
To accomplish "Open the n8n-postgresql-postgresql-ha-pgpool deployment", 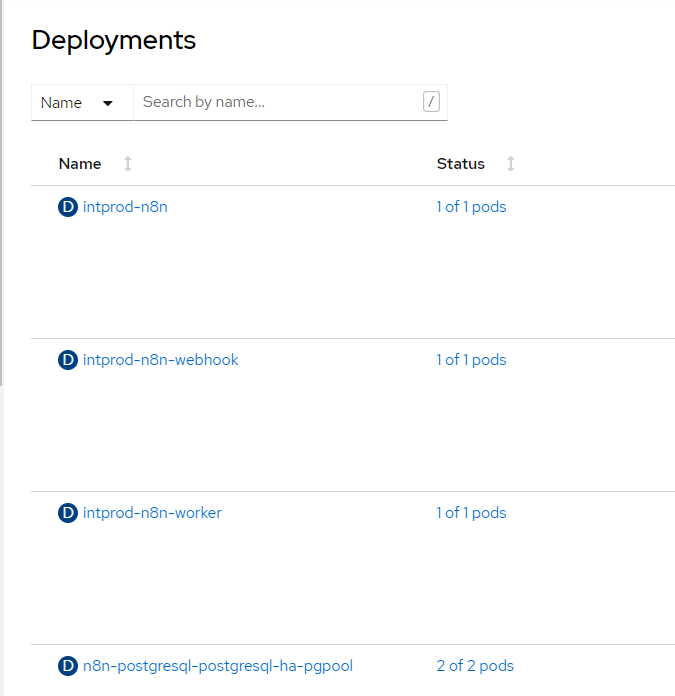I will pos(217,666).
